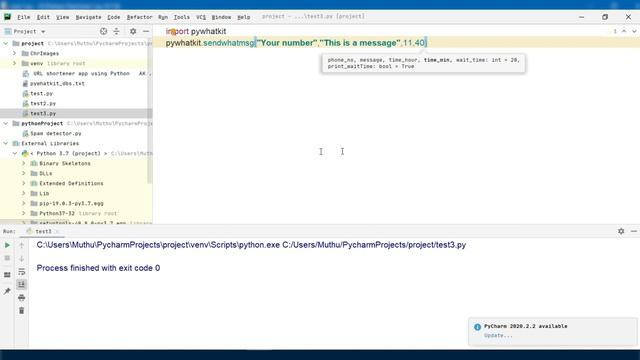The width and height of the screenshot is (640, 360).
Task: Open the VCS menu
Action: tap(201, 17)
